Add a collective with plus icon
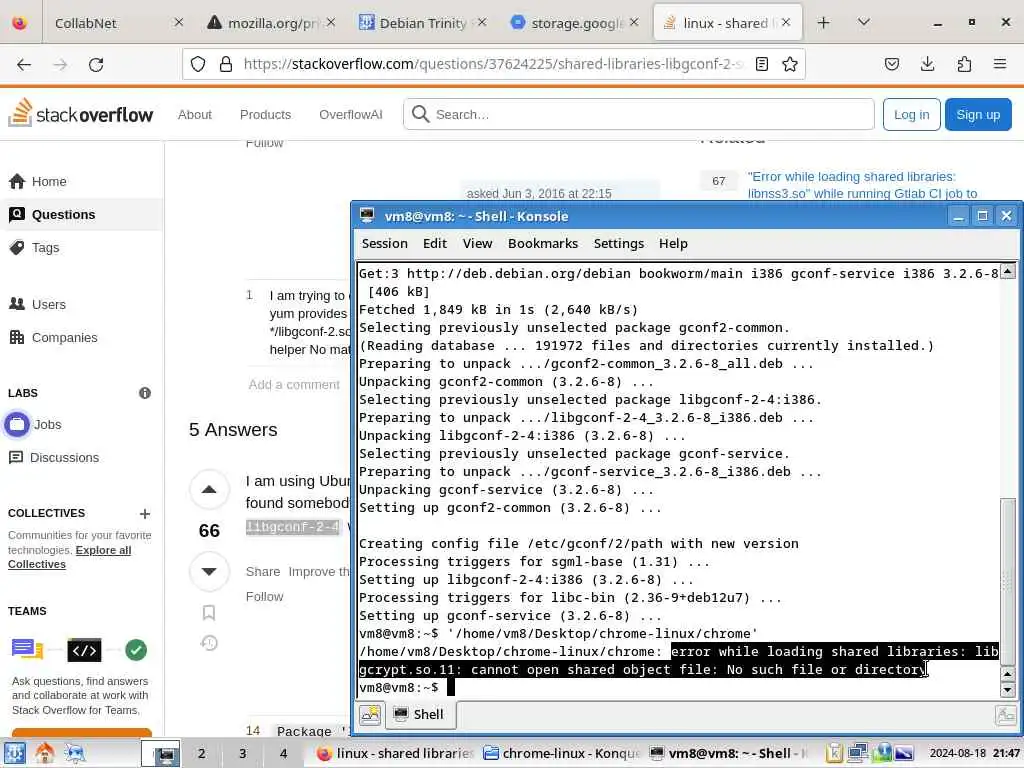This screenshot has width=1024, height=768. pyautogui.click(x=145, y=513)
